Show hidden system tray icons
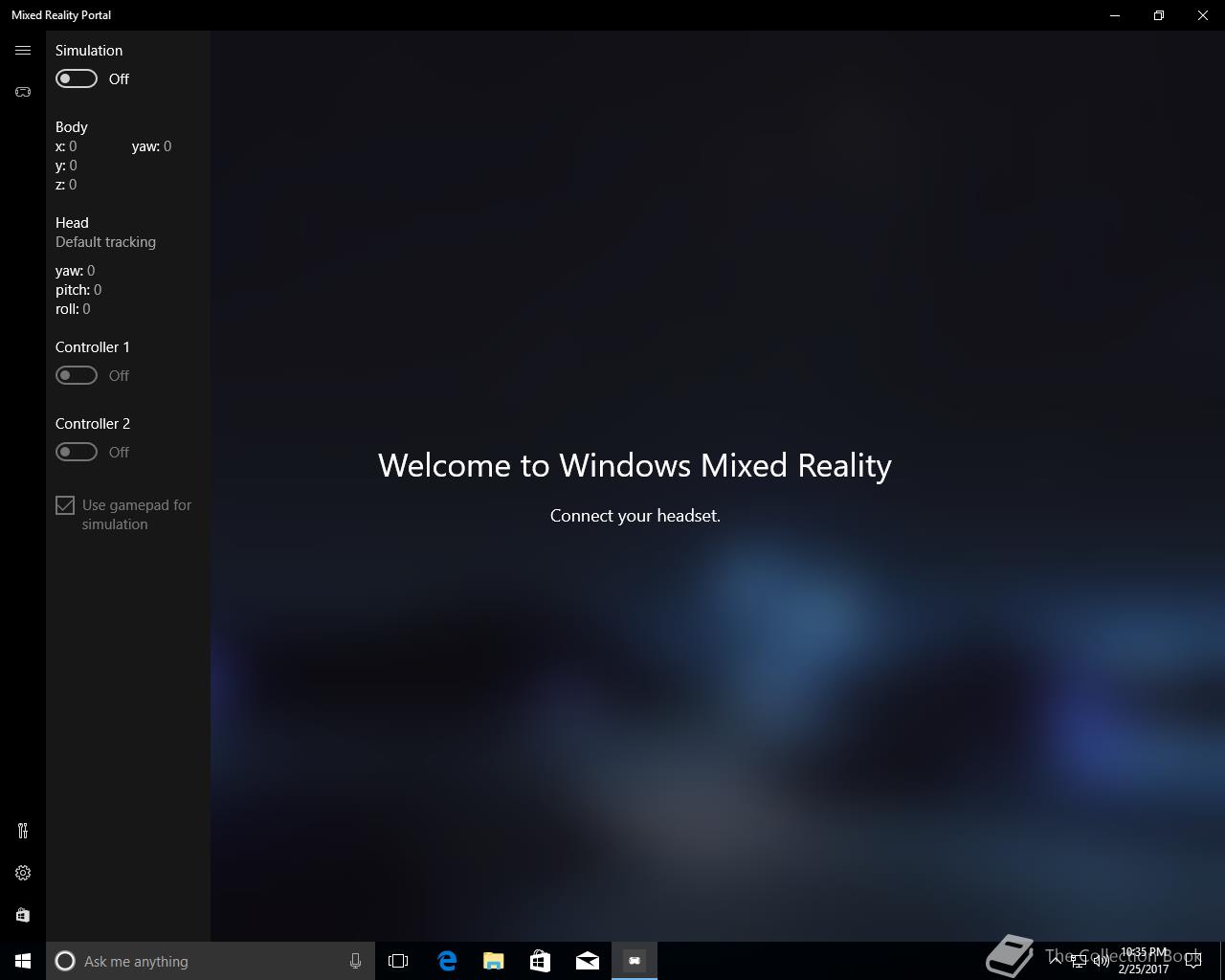This screenshot has width=1225, height=980. (1055, 961)
